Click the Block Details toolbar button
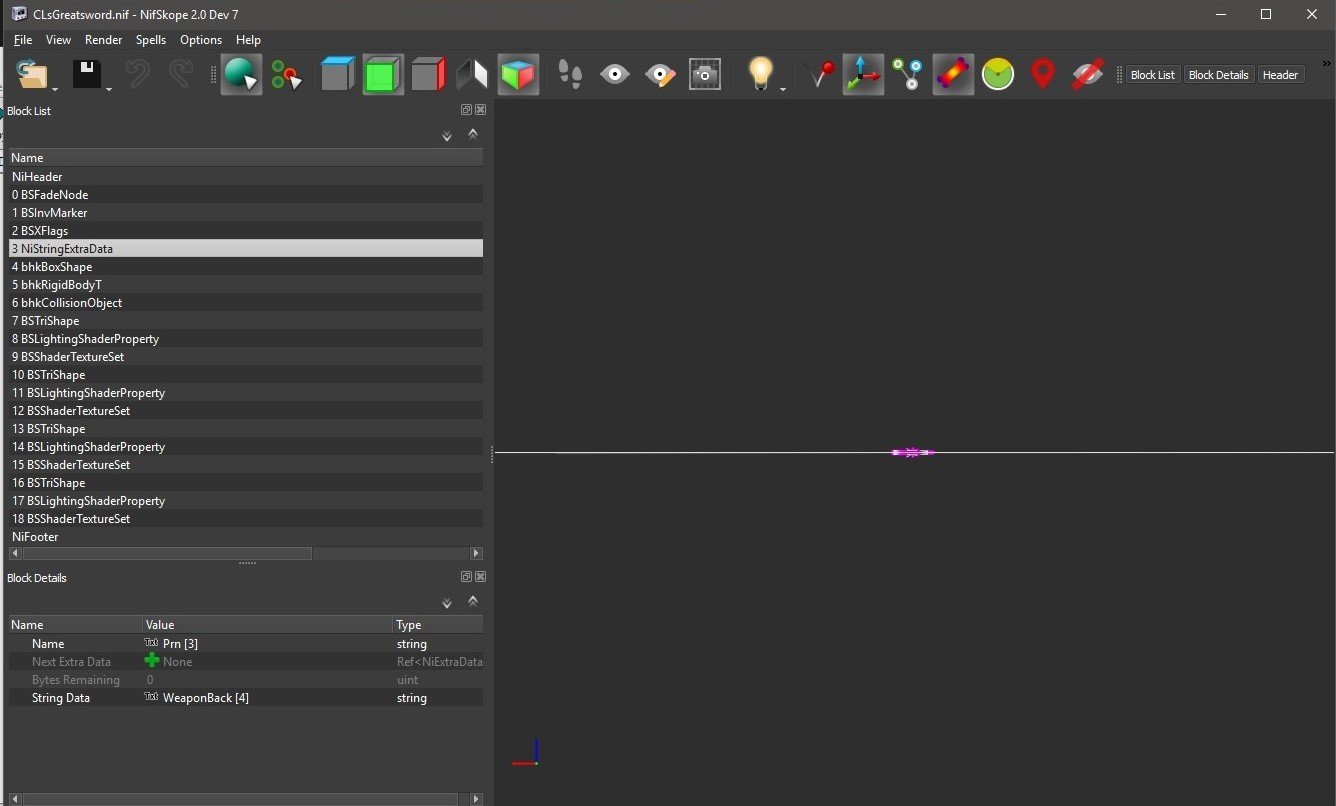Image resolution: width=1336 pixels, height=806 pixels. pyautogui.click(x=1219, y=75)
